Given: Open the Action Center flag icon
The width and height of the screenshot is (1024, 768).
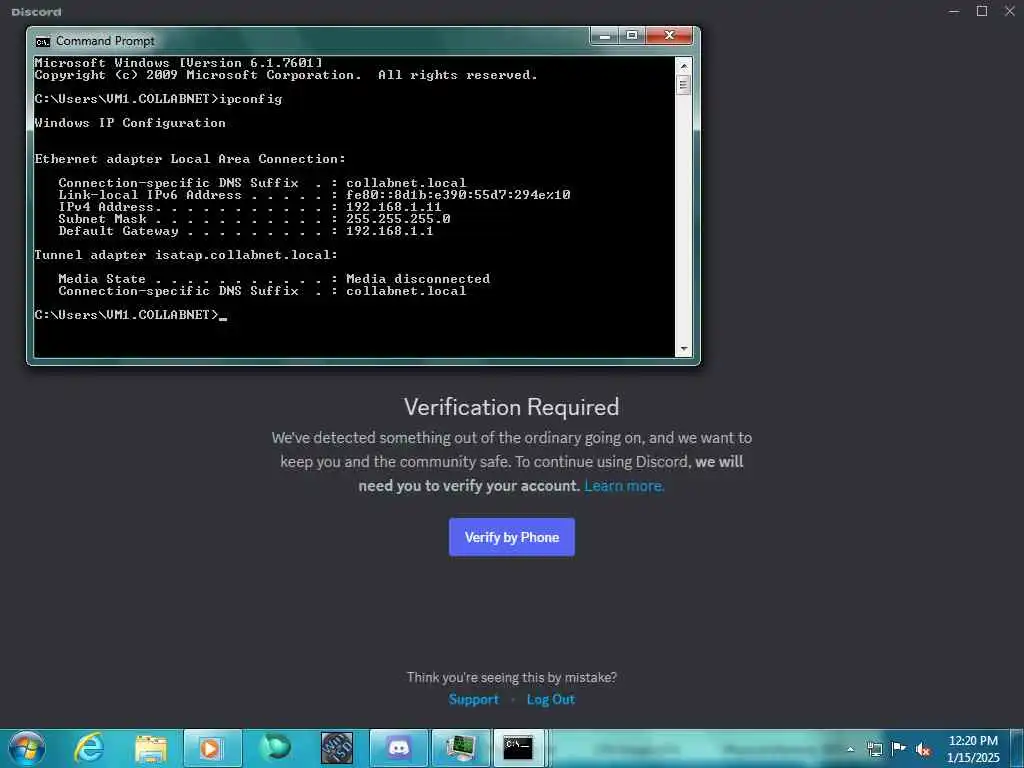Looking at the screenshot, I should 899,749.
